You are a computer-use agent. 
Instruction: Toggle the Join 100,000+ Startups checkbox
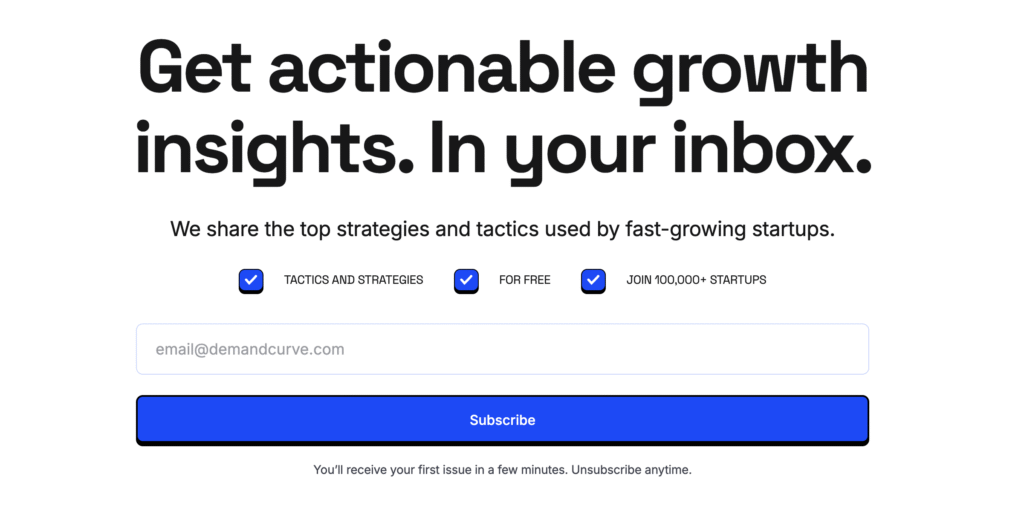[x=593, y=280]
